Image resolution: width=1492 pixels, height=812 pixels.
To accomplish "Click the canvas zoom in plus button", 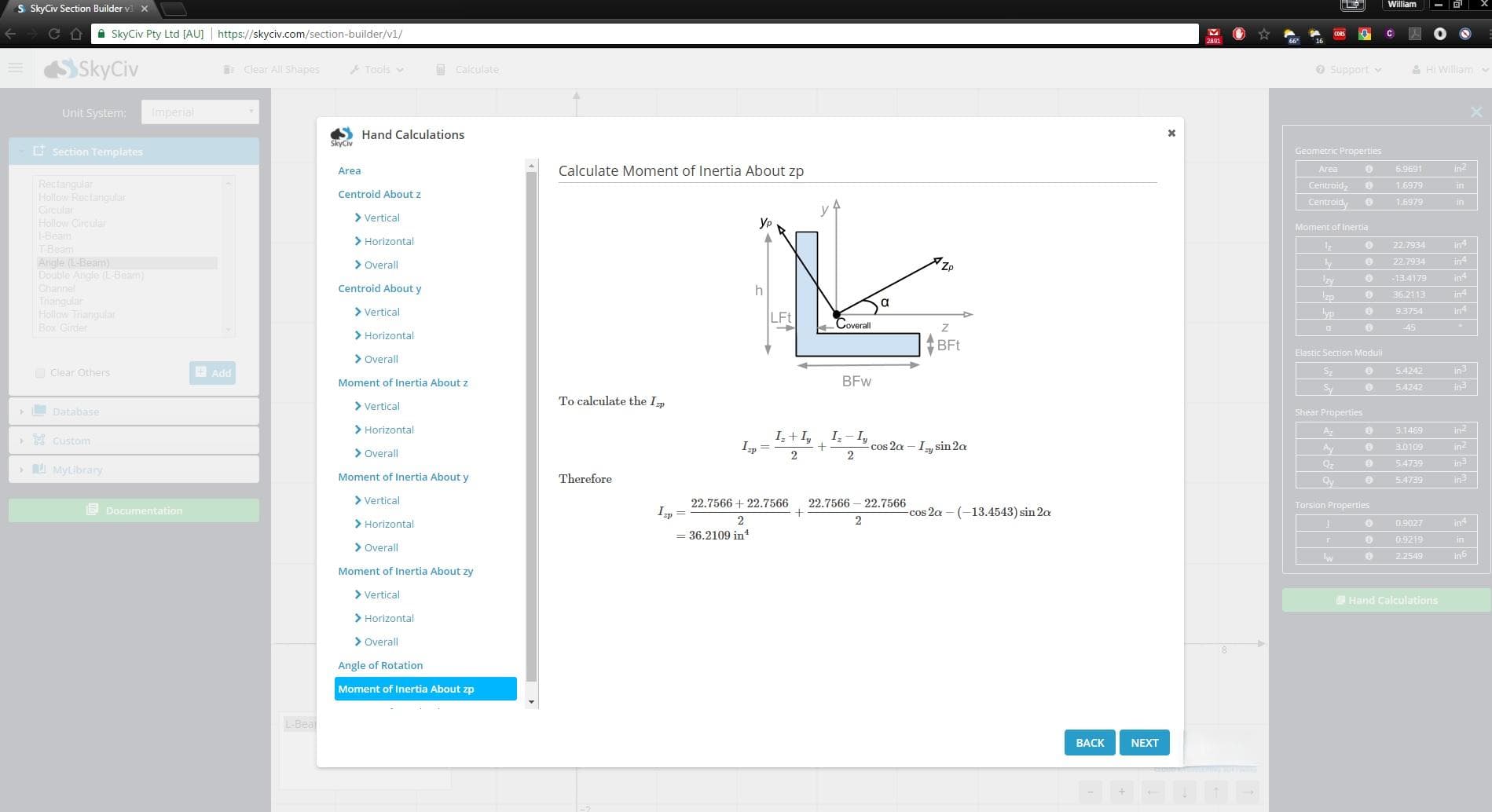I will tap(1121, 792).
